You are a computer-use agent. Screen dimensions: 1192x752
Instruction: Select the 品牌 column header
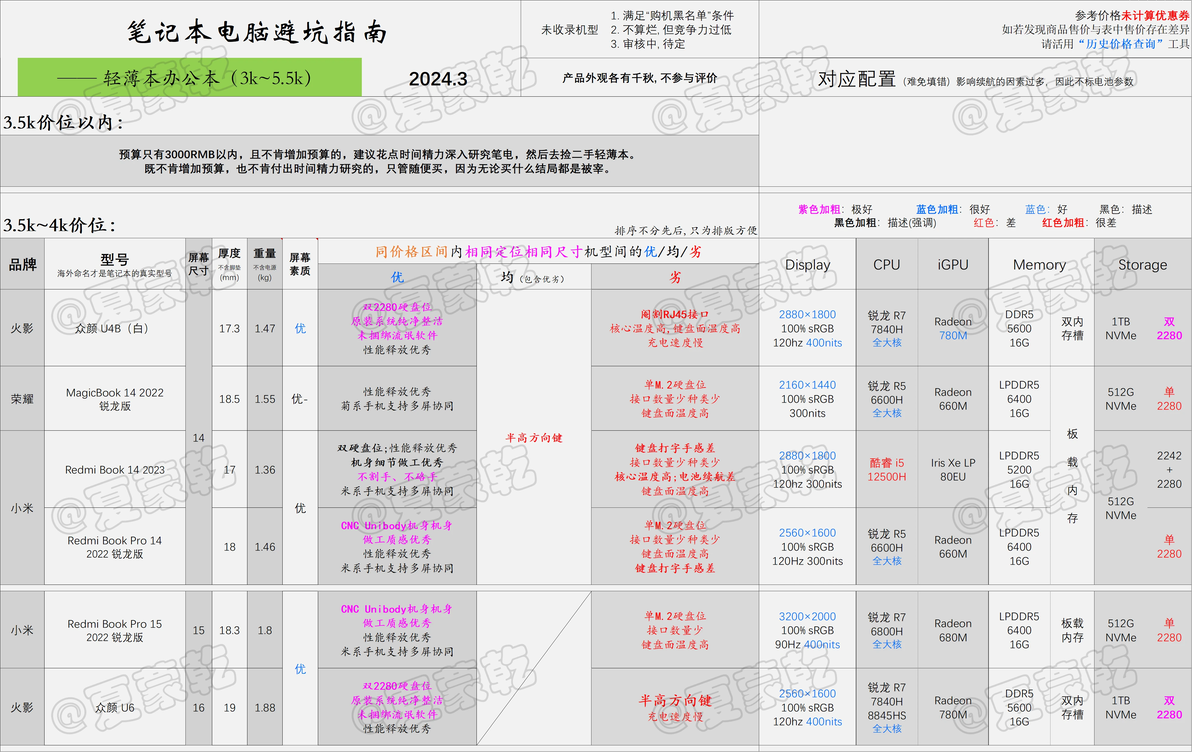coord(23,265)
